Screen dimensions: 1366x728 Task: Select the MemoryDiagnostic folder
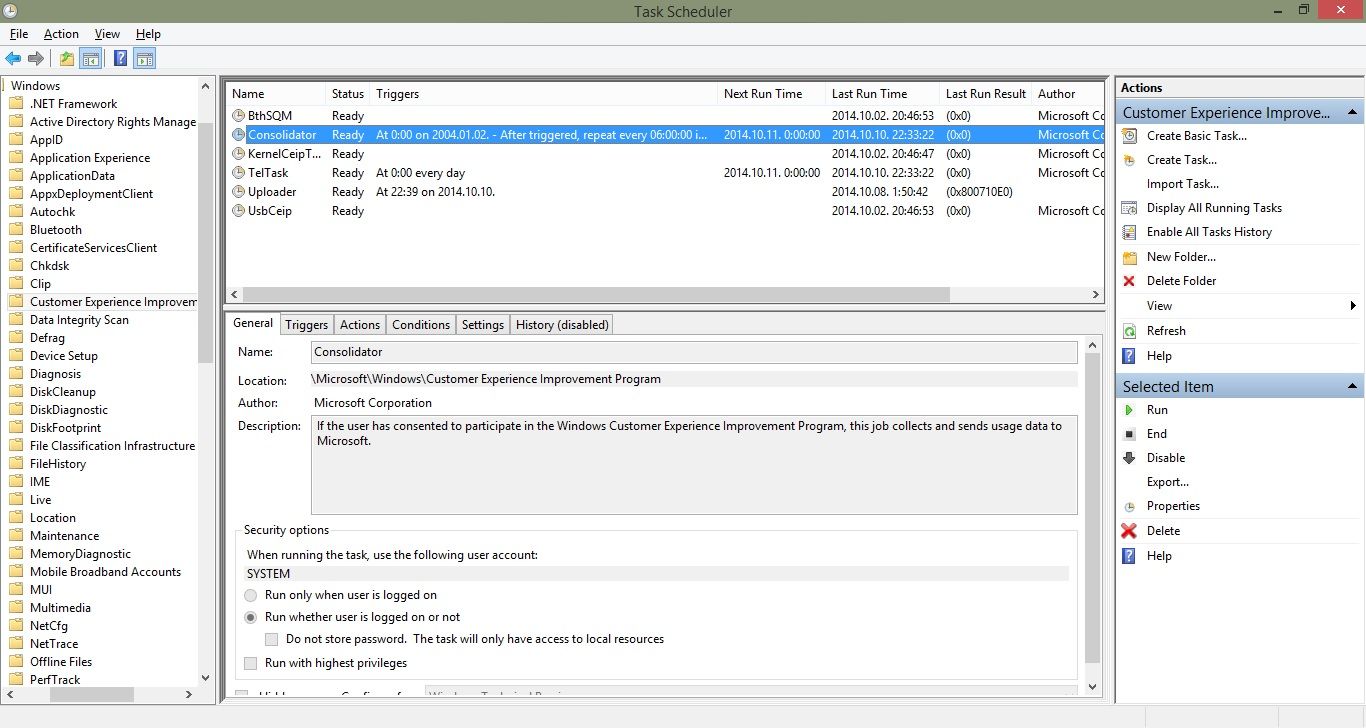tap(80, 554)
